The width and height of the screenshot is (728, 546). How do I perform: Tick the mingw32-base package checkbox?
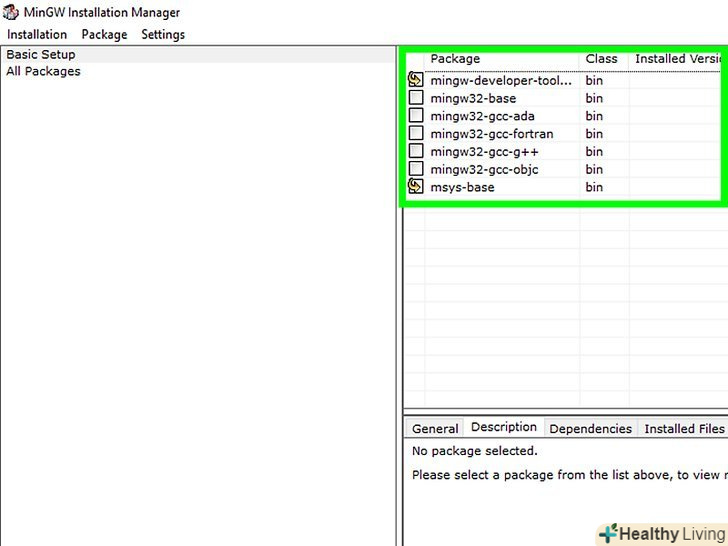416,98
